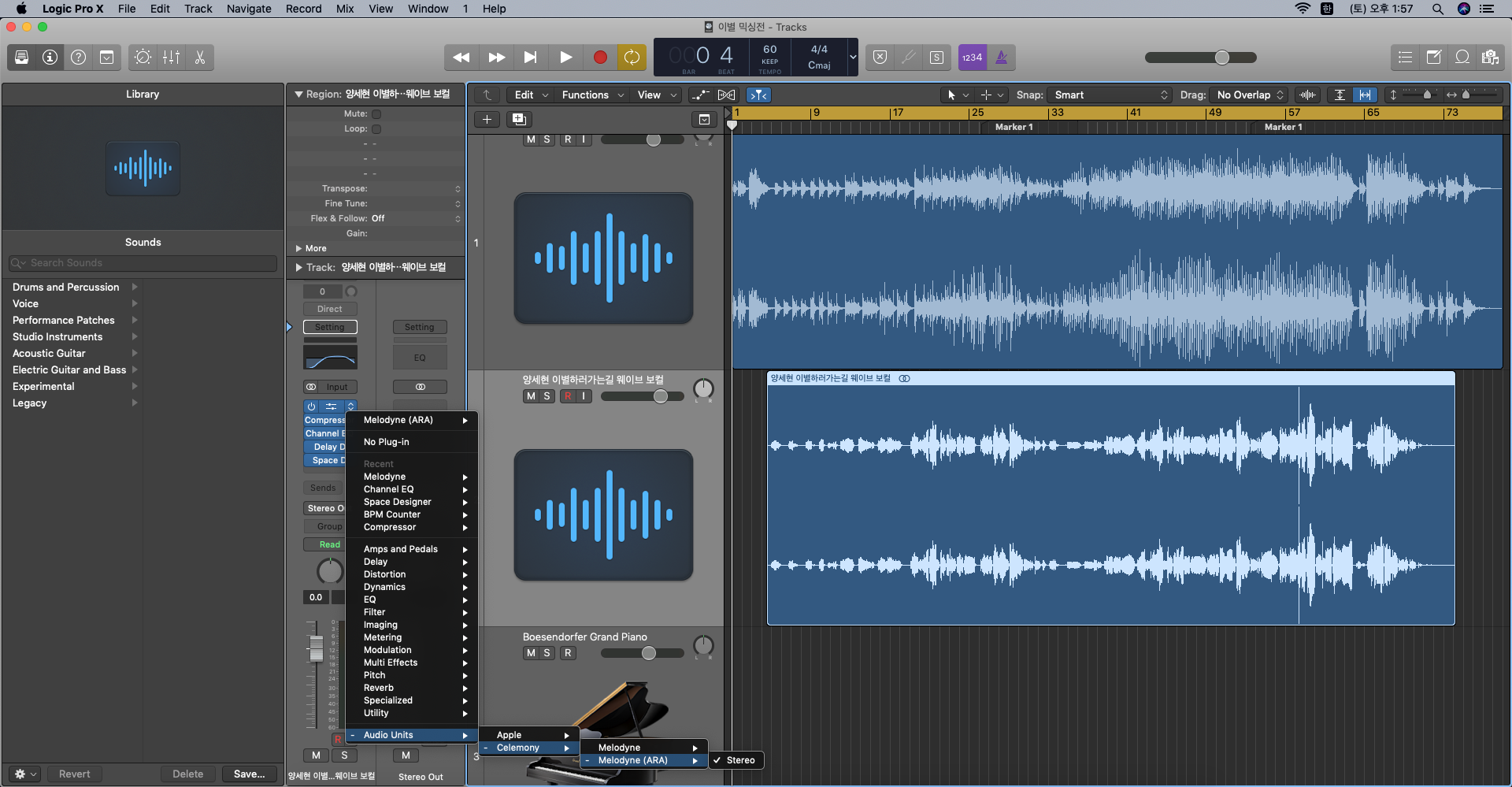Open the Note Pads button

click(x=1434, y=58)
